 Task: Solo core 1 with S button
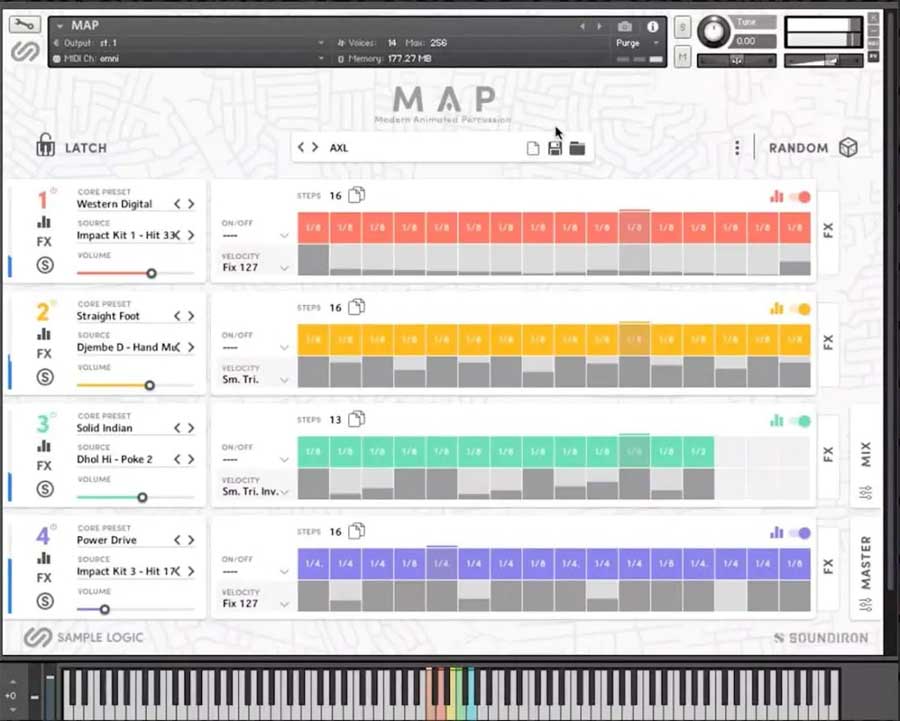45,265
